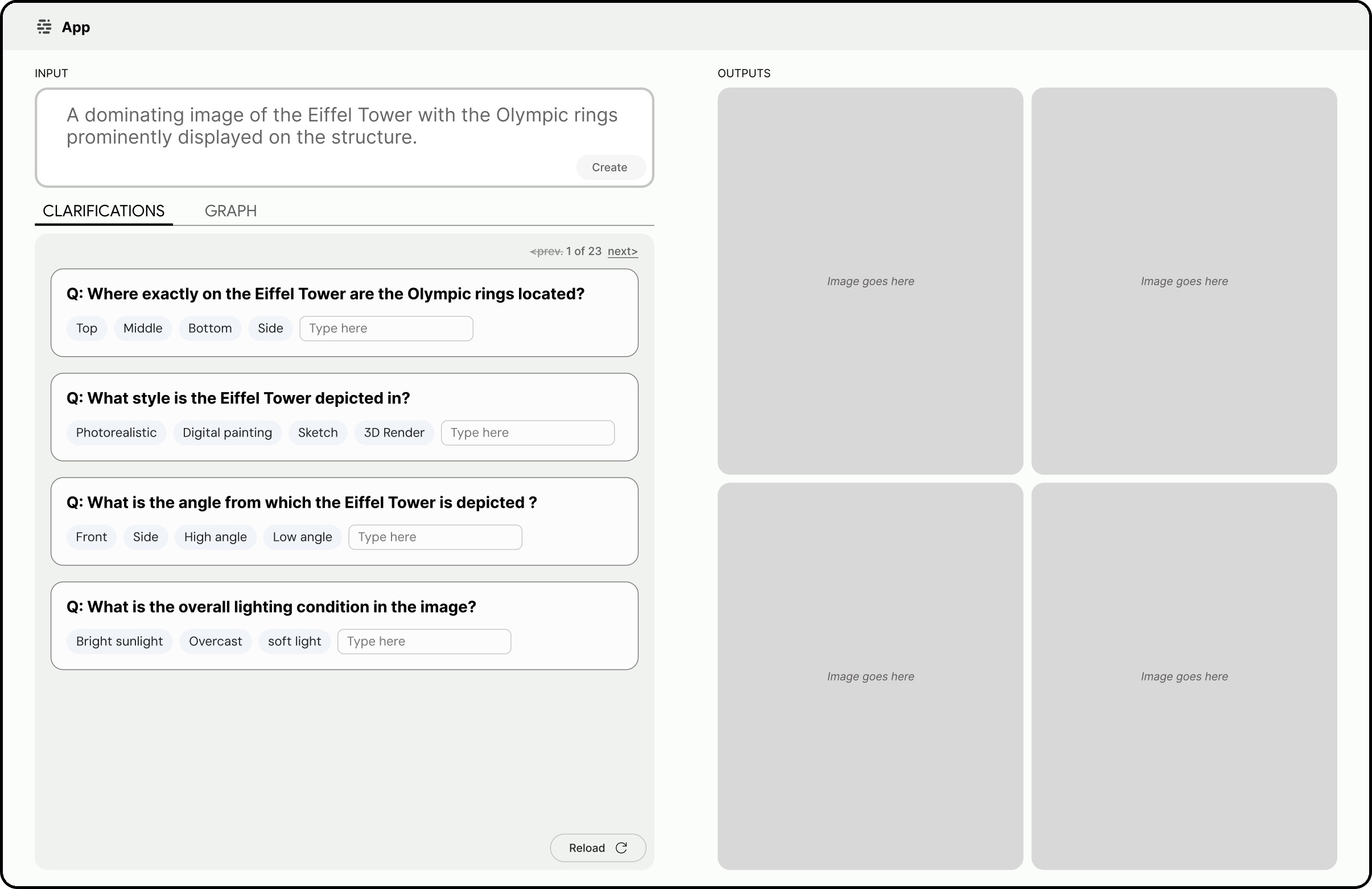Focus the lighting condition text field
The image size is (1372, 889).
point(424,641)
